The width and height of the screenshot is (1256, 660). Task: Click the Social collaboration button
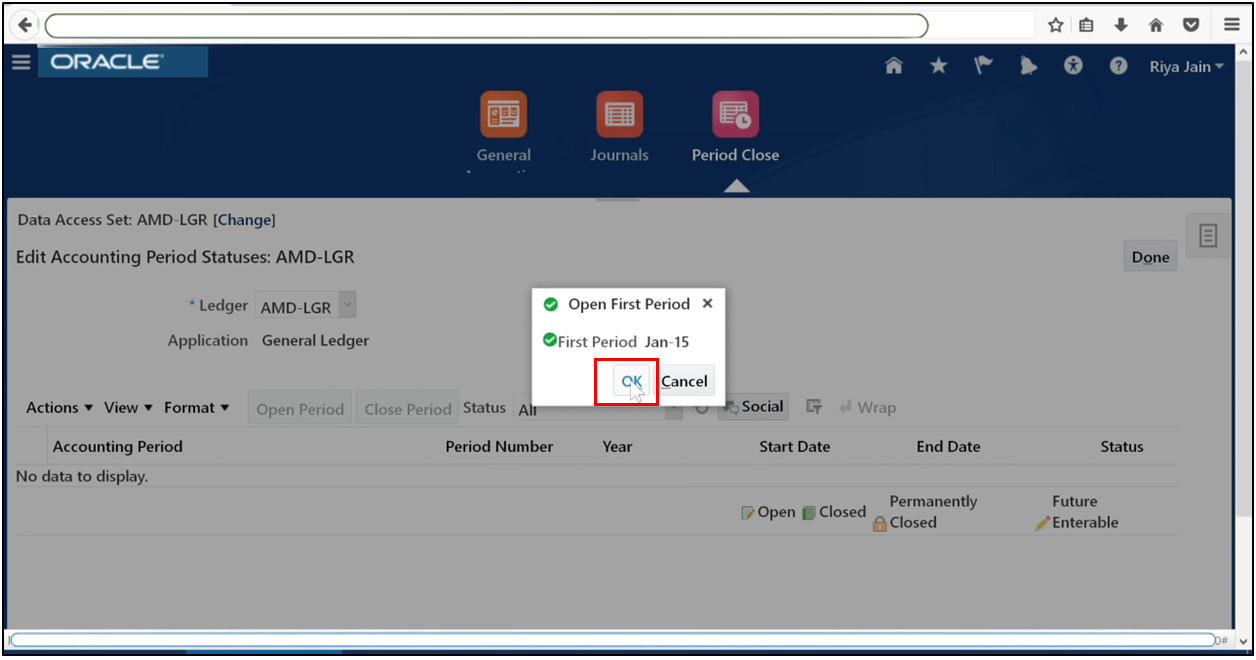coord(752,406)
